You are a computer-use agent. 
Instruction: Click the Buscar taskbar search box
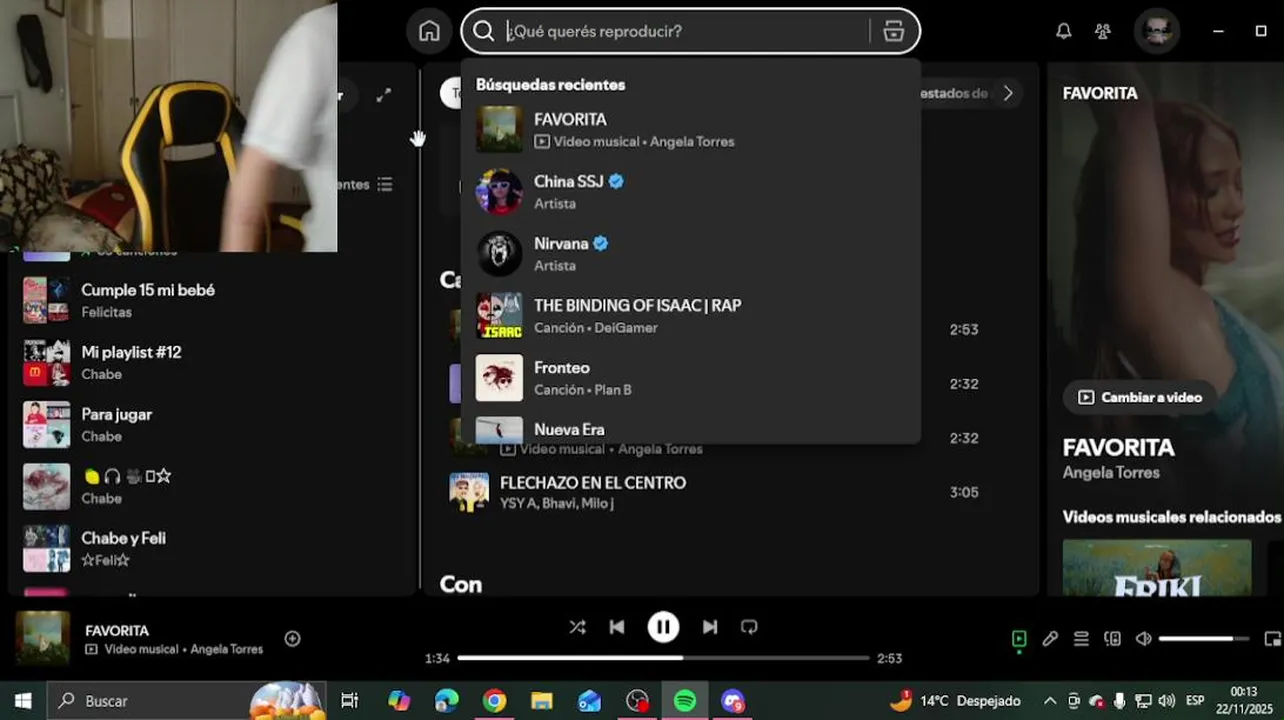click(x=187, y=701)
